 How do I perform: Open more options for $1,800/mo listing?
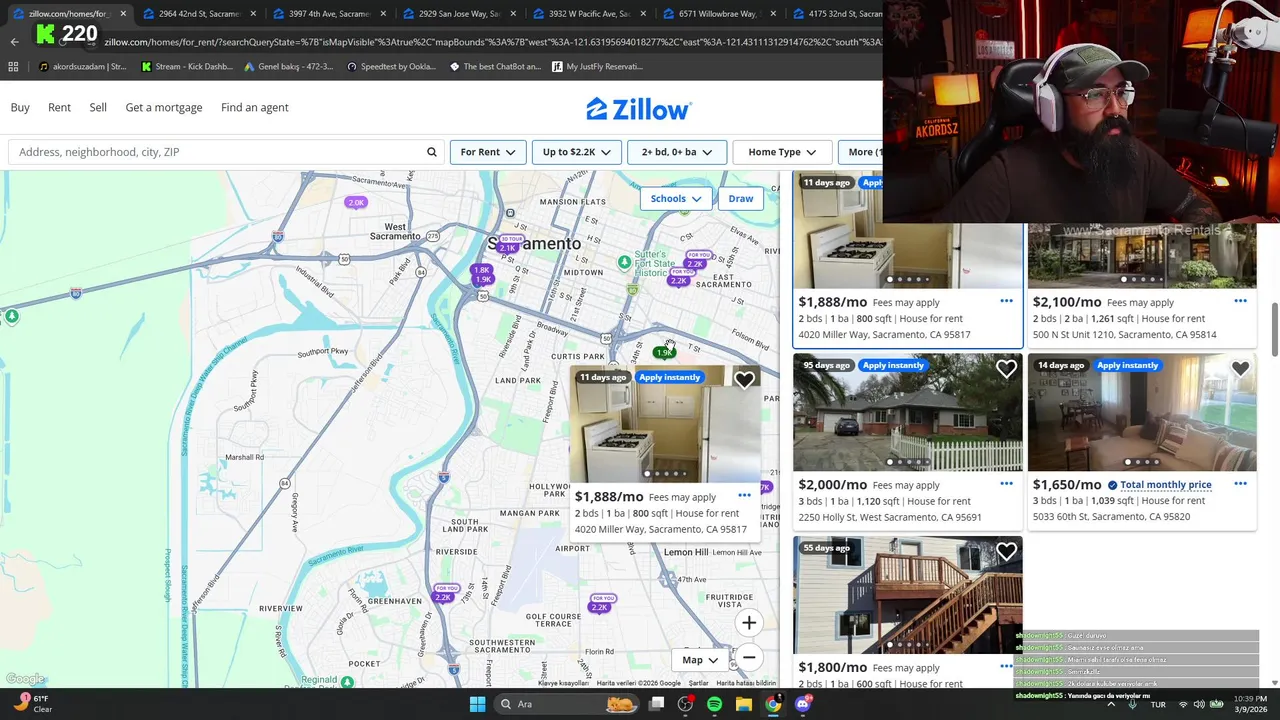pyautogui.click(x=1006, y=666)
